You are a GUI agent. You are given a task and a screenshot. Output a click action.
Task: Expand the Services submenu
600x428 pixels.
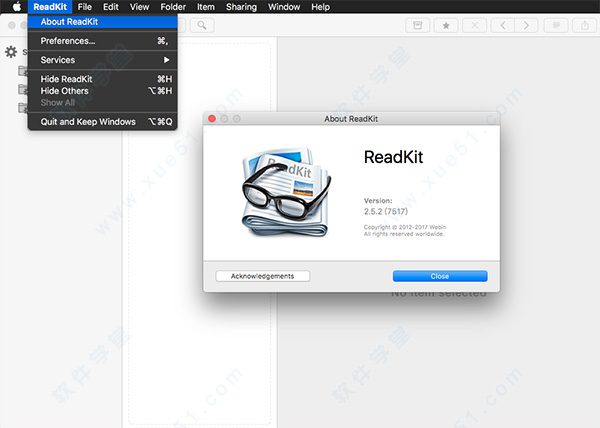click(103, 60)
